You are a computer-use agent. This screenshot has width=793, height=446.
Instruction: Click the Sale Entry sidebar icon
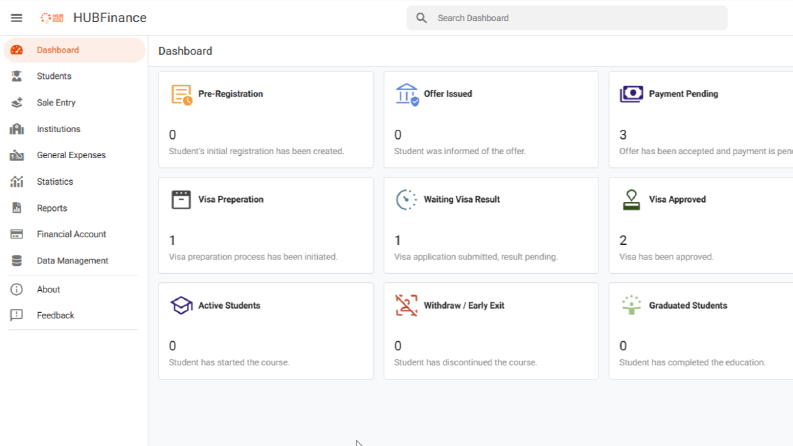17,103
